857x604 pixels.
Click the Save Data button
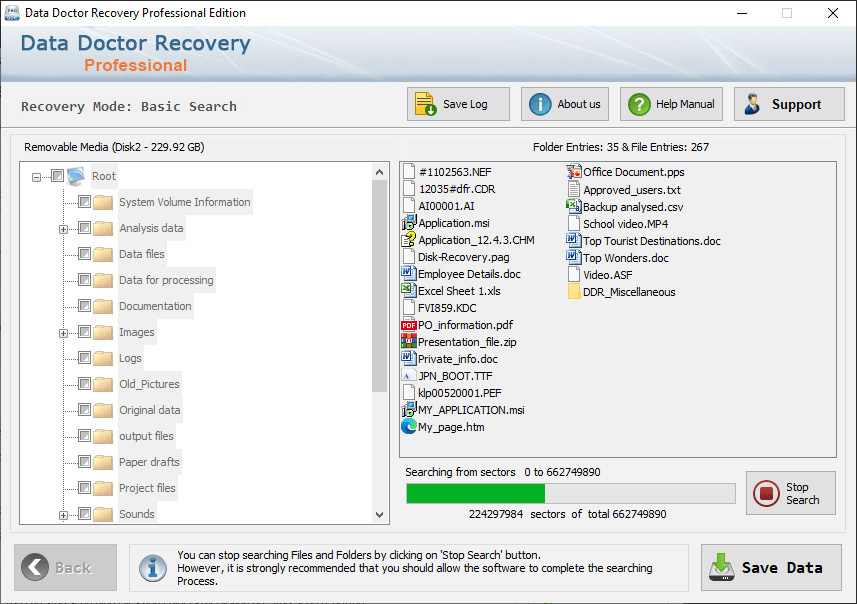(771, 567)
